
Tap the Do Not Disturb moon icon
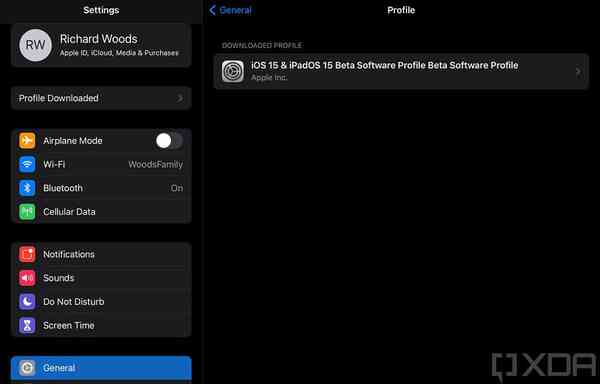(x=27, y=302)
